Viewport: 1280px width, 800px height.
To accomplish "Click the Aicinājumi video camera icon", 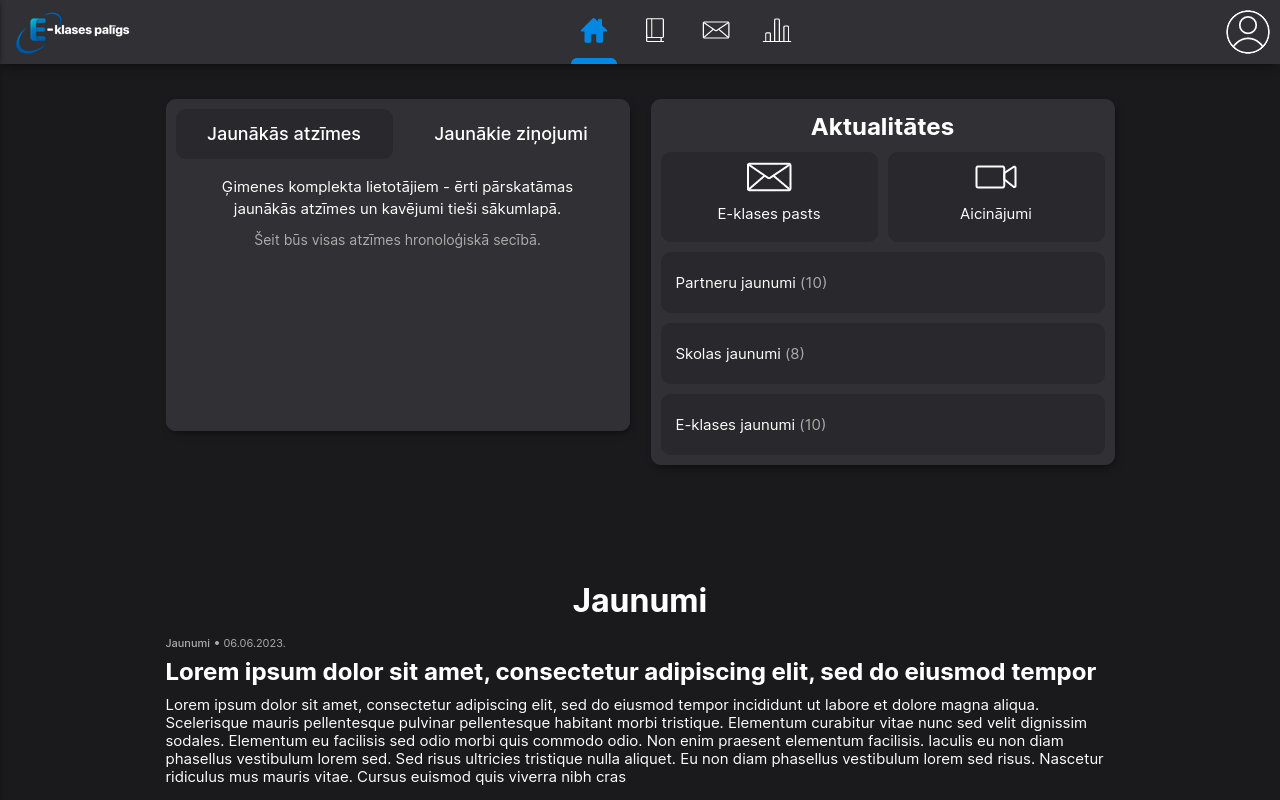I will click(x=996, y=176).
